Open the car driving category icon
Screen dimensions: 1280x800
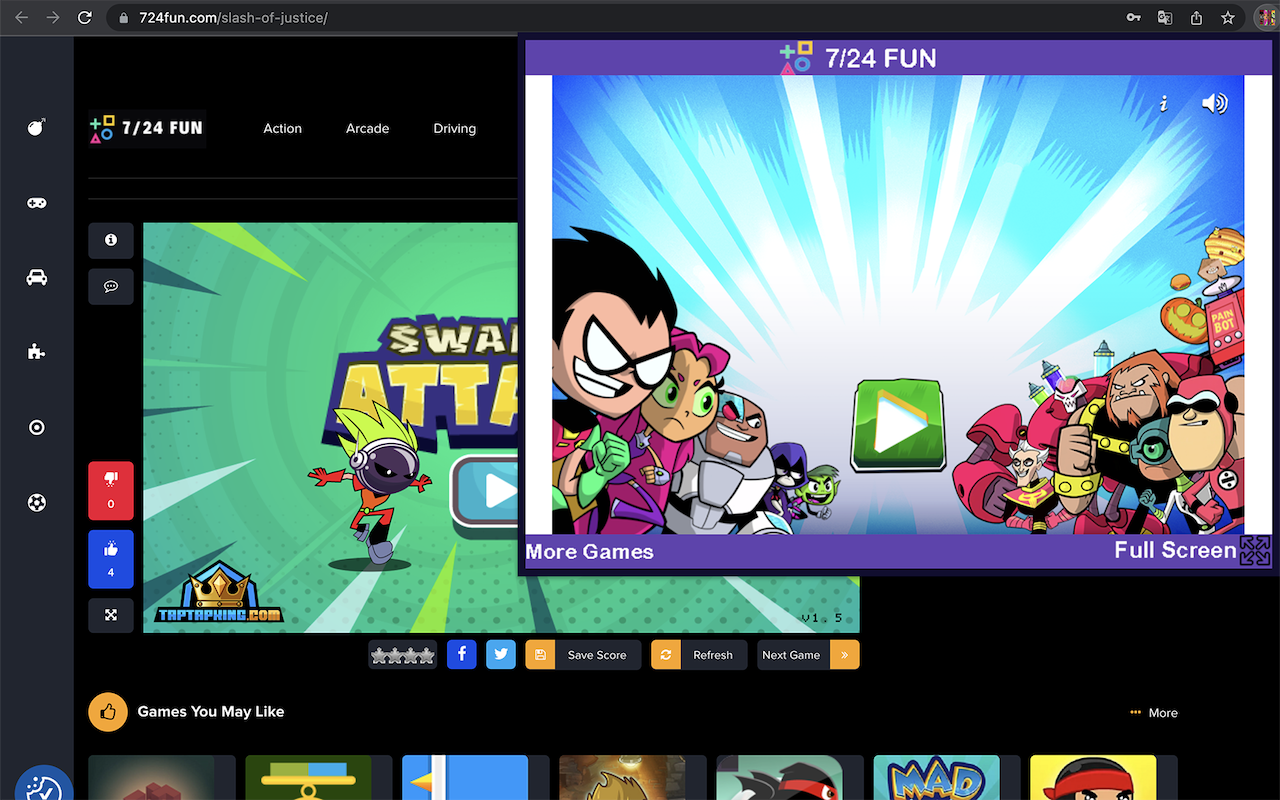click(37, 277)
